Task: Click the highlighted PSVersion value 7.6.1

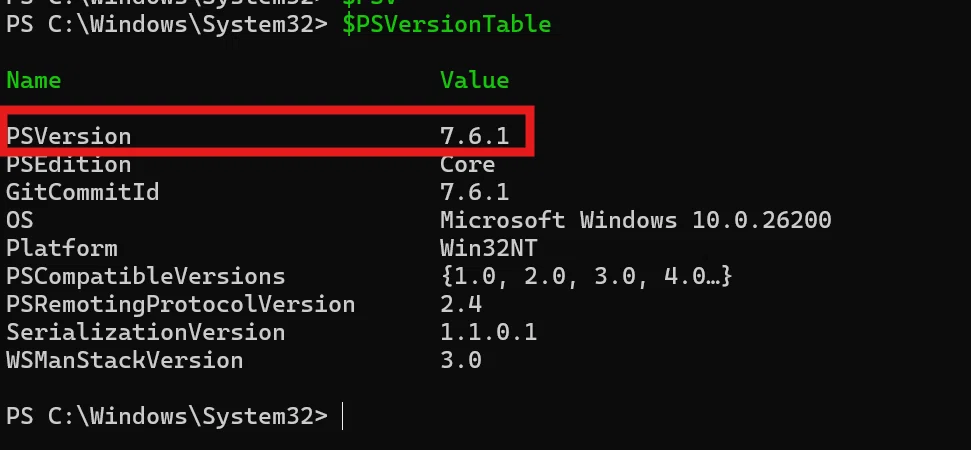Action: [474, 136]
